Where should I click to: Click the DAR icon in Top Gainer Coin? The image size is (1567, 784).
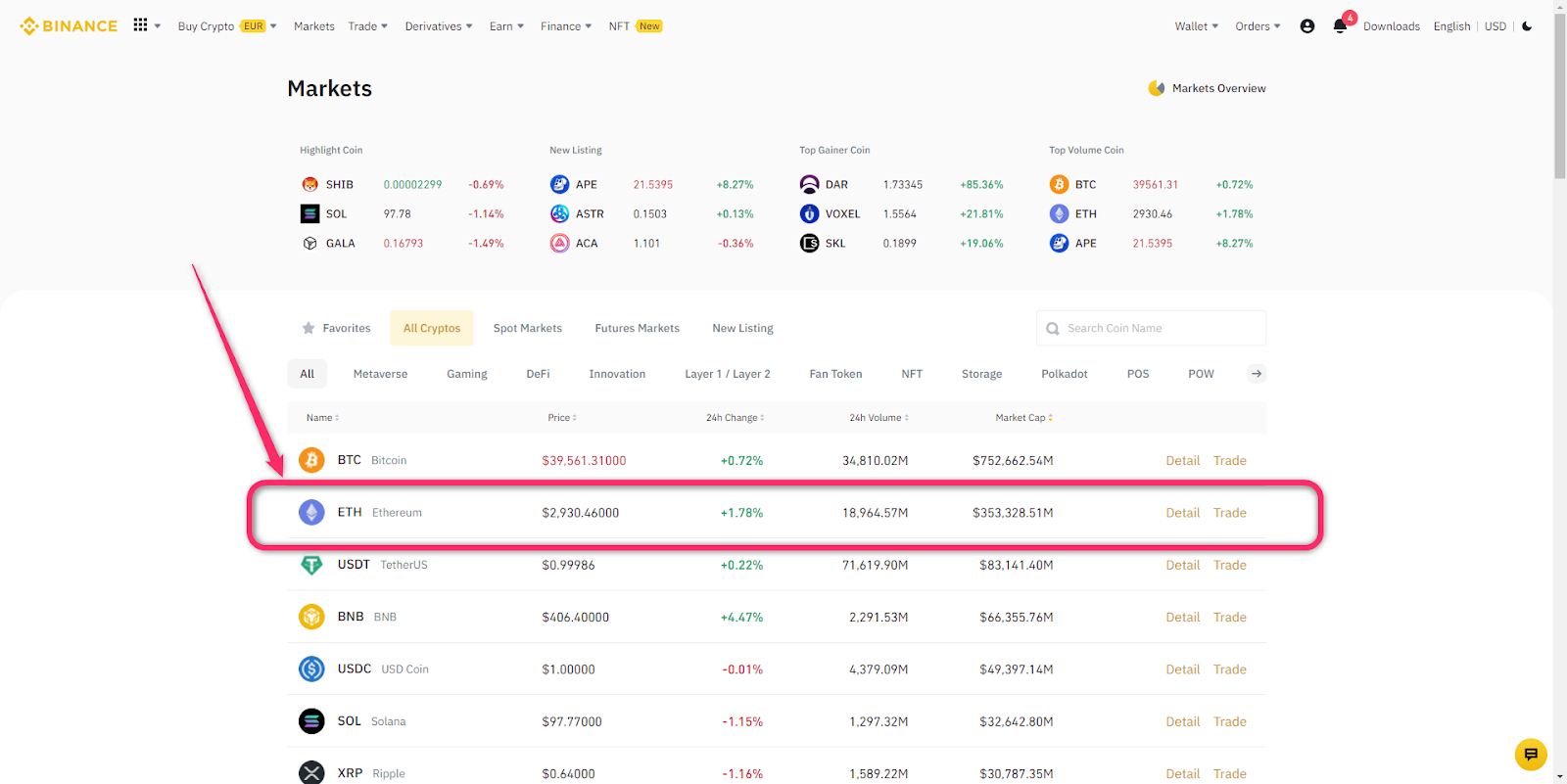tap(810, 184)
